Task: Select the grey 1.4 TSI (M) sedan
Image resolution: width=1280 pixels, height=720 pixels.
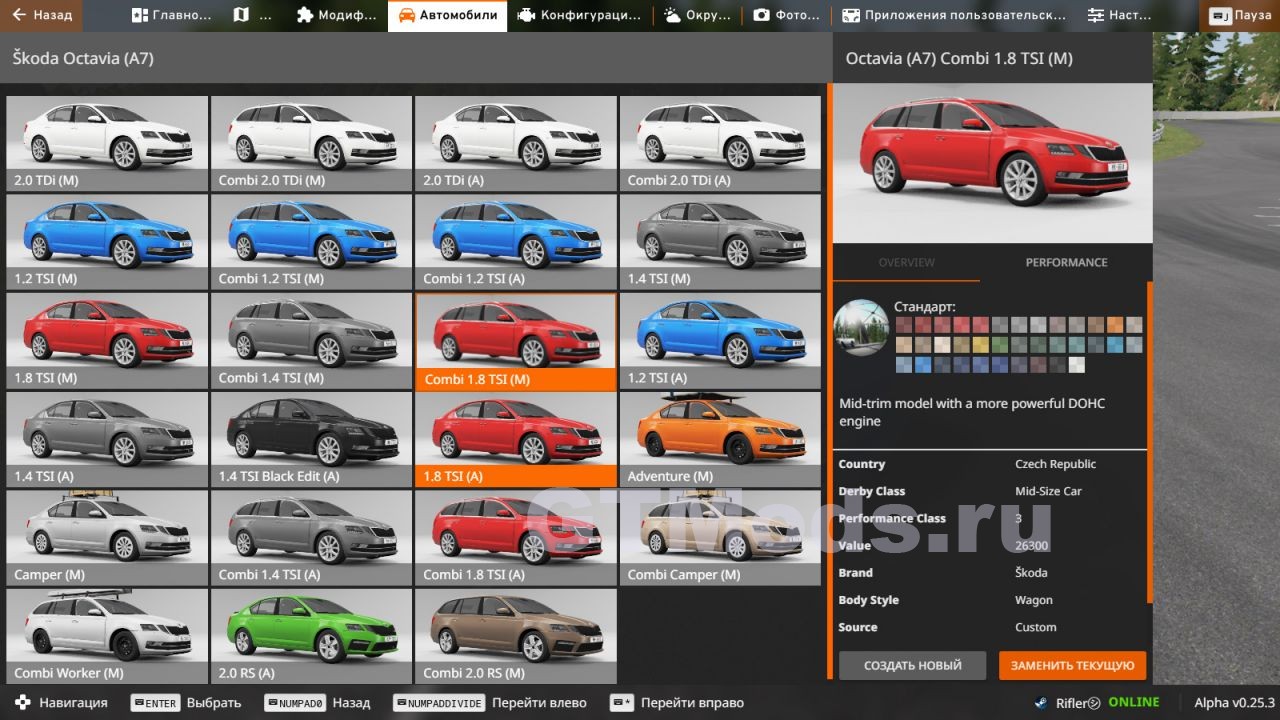Action: 720,241
